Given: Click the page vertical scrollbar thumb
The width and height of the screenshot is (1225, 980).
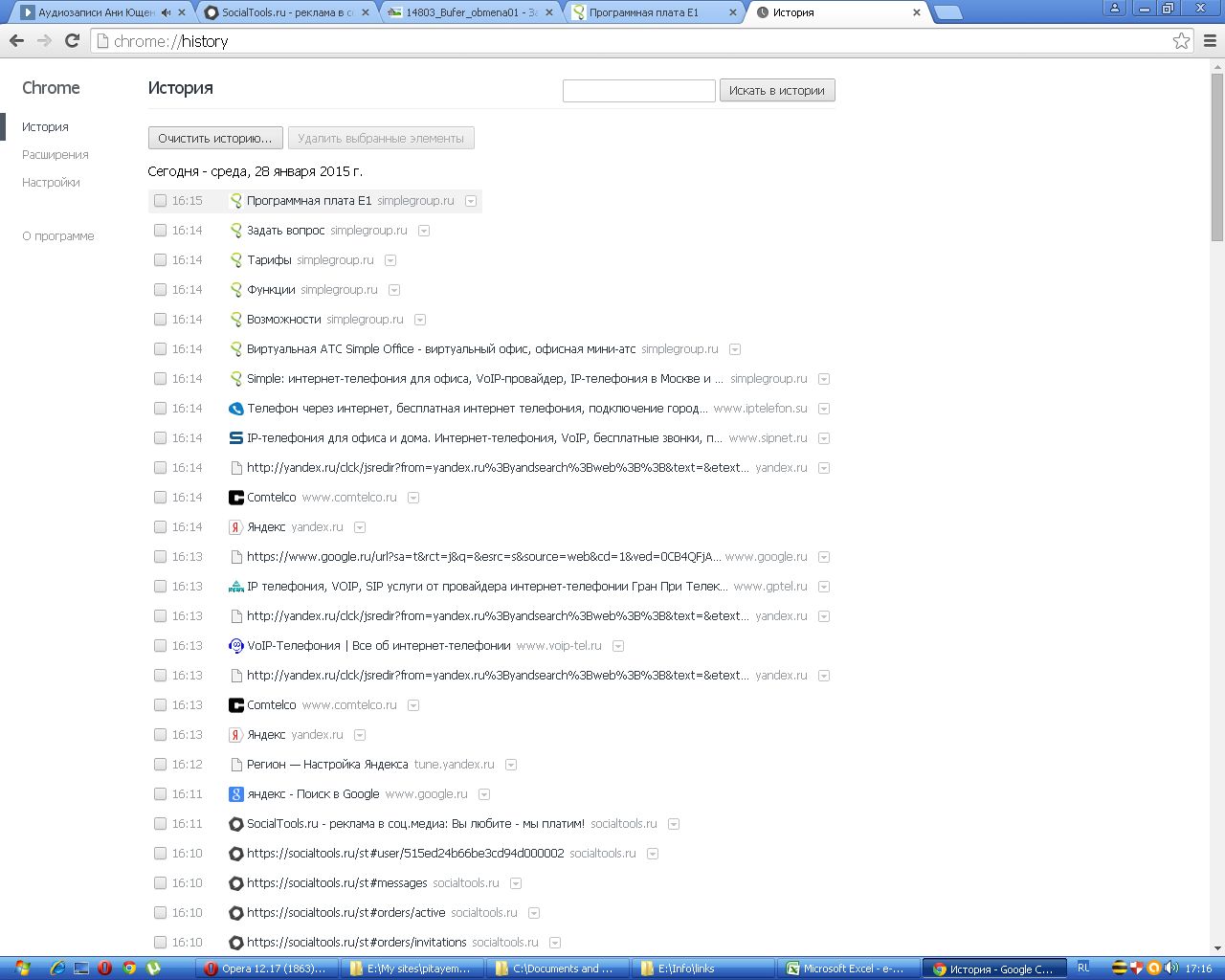Looking at the screenshot, I should click(1217, 158).
